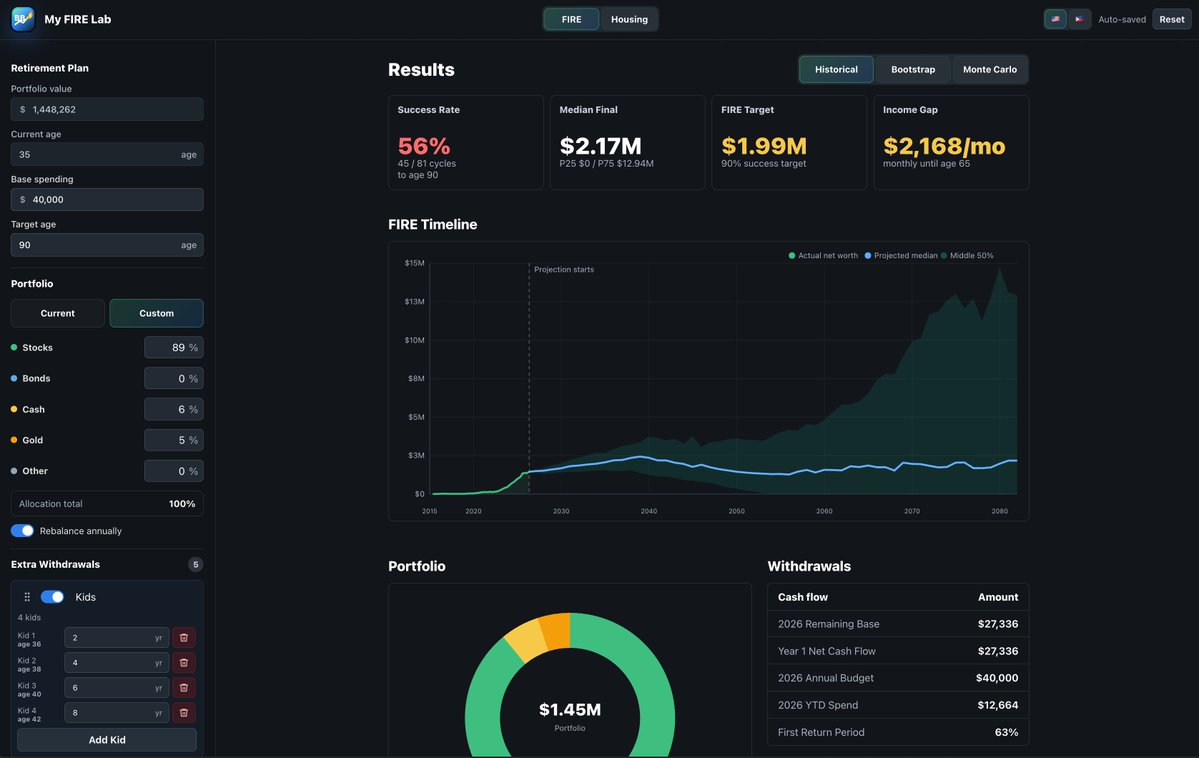Click the 2026 Remaining Base row
The width and height of the screenshot is (1199, 758).
(898, 624)
